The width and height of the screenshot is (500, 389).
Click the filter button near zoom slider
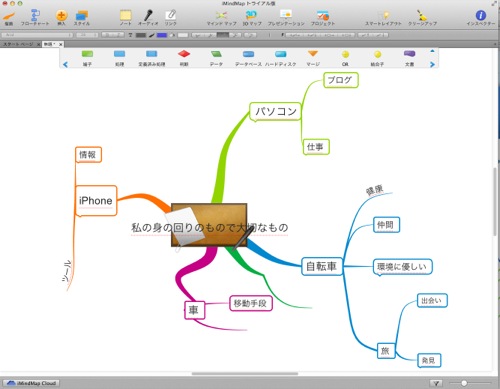[436, 383]
